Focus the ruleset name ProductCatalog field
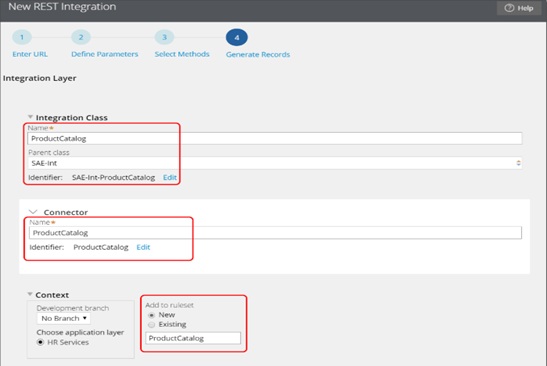 [x=193, y=338]
